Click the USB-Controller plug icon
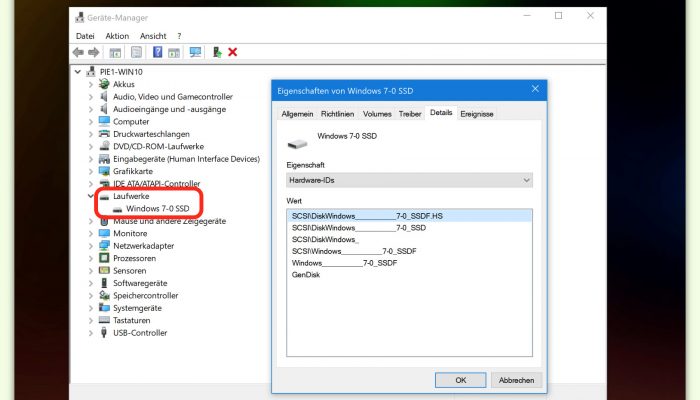Viewport: 700px width, 400px height. (104, 333)
